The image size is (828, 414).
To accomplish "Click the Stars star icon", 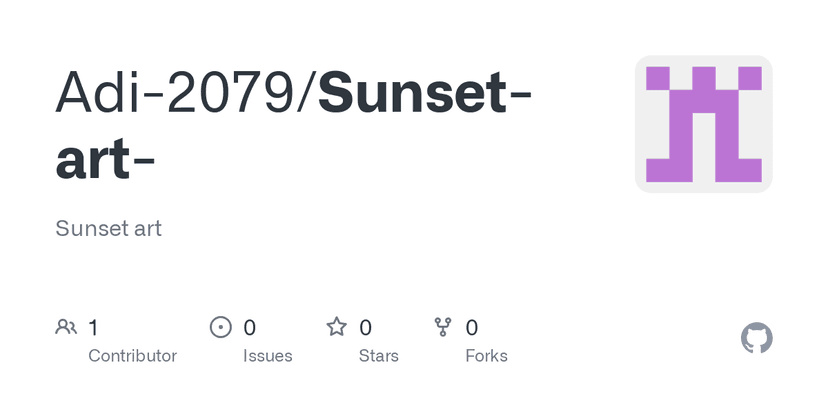I will click(x=337, y=327).
